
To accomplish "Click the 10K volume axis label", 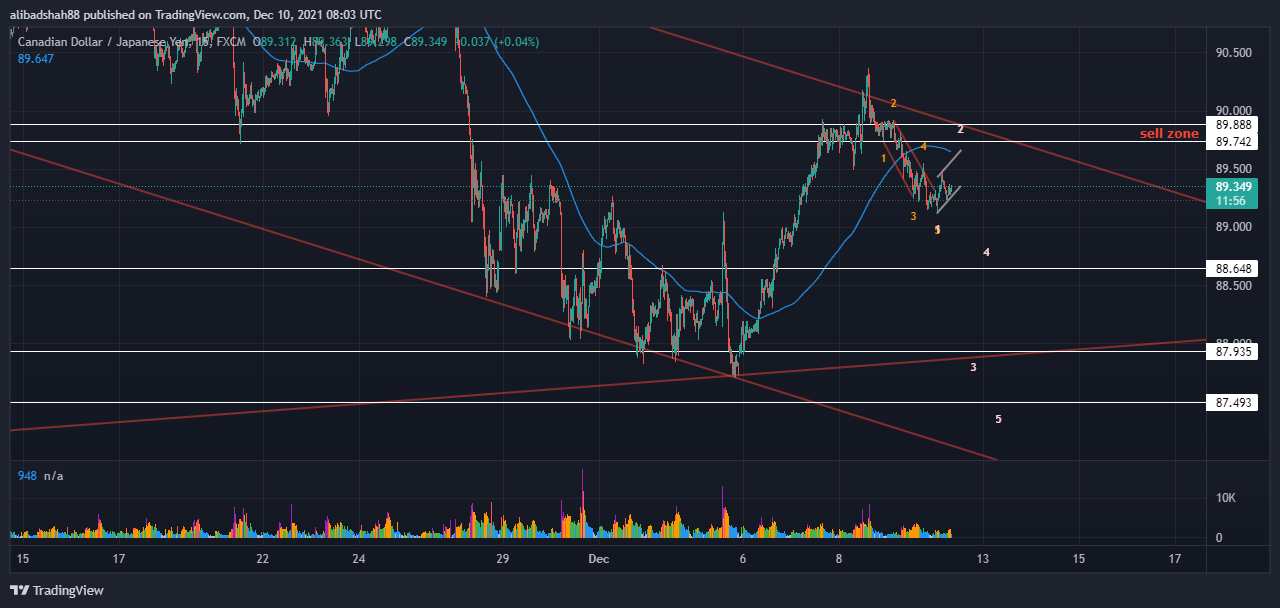I will pyautogui.click(x=1226, y=497).
